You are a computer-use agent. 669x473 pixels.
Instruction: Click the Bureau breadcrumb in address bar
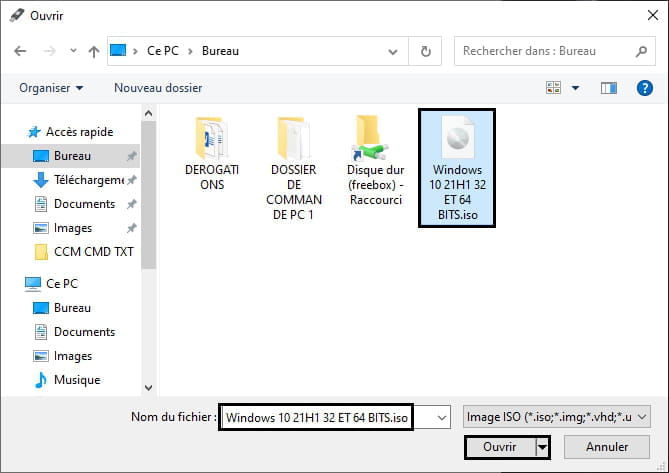coord(220,51)
